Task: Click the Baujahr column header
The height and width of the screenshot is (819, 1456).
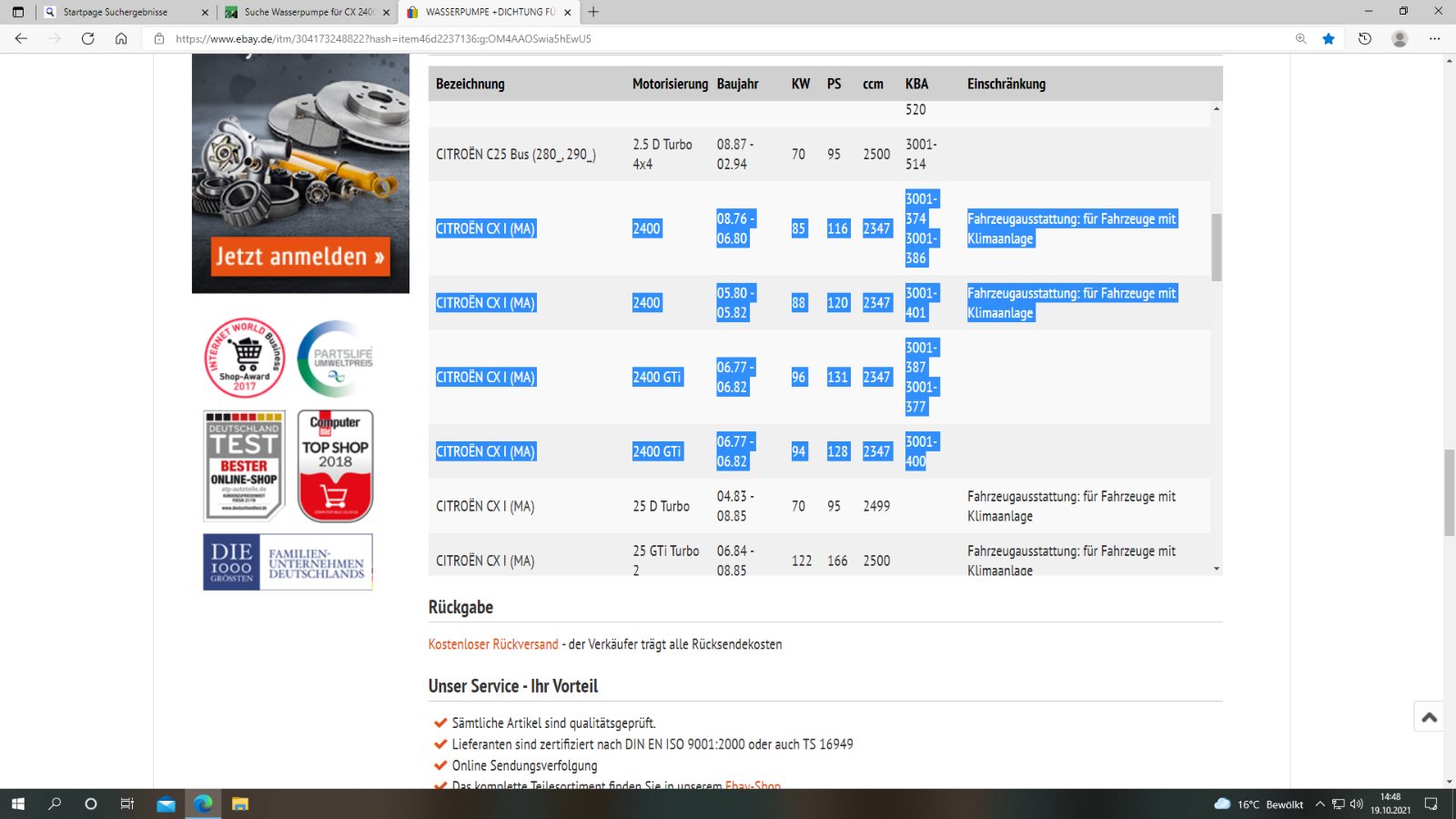Action: [x=738, y=84]
